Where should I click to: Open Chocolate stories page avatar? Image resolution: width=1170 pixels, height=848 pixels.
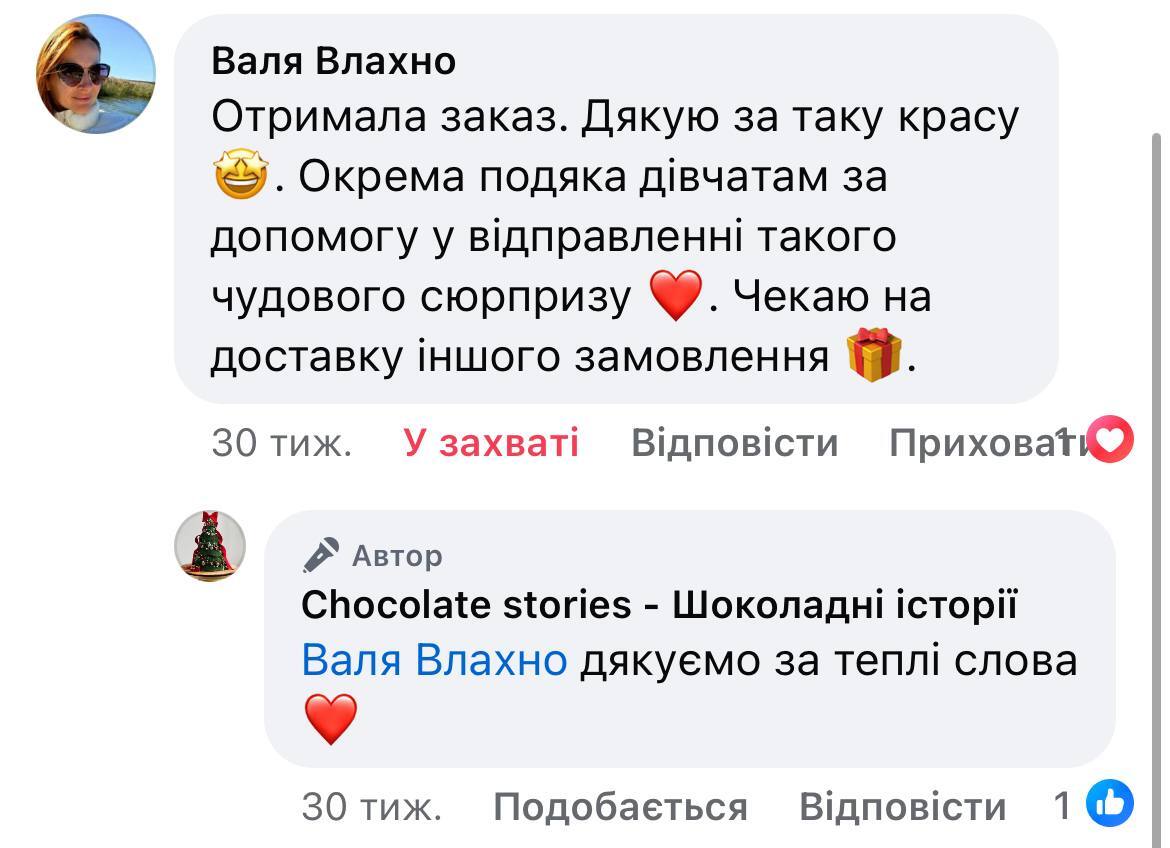210,545
